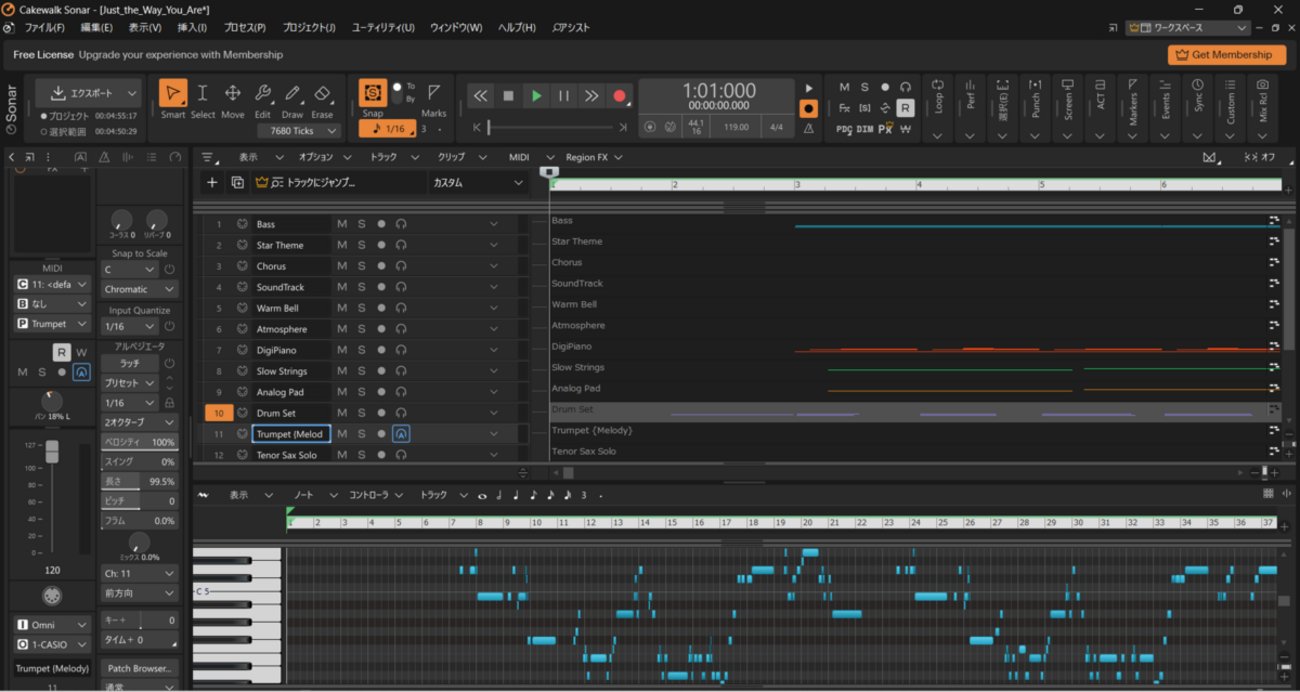Click the Screen module icon
Image resolution: width=1300 pixels, height=692 pixels.
pos(1068,86)
